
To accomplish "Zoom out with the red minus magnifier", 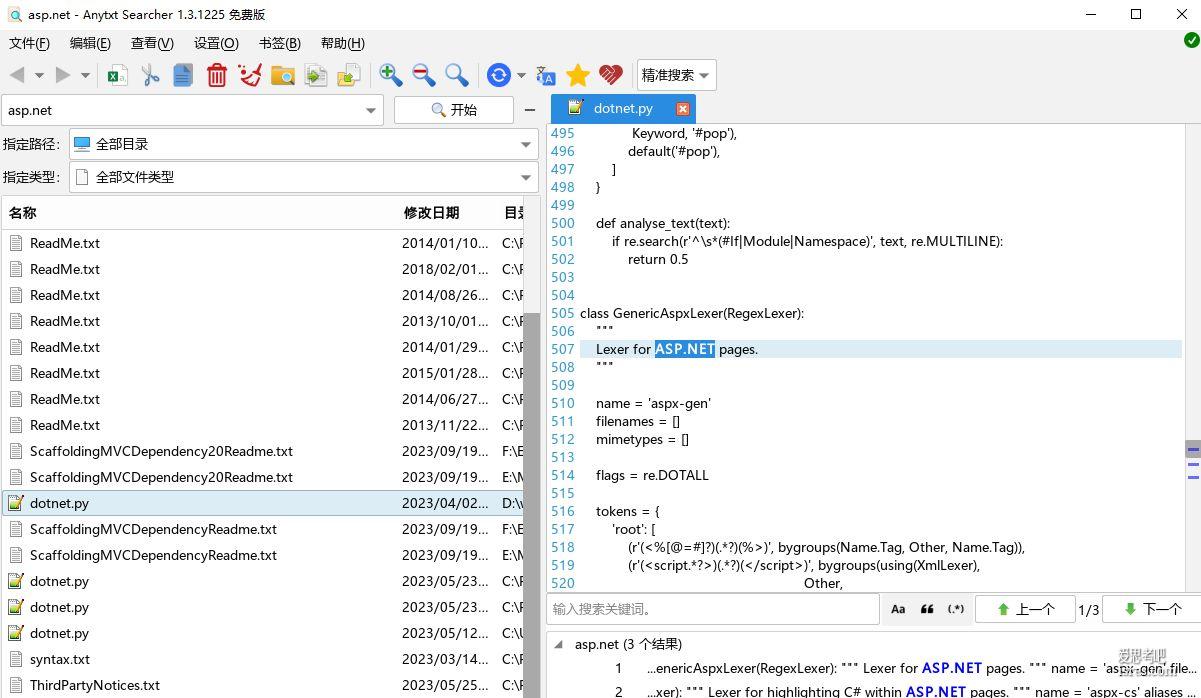I will click(424, 75).
